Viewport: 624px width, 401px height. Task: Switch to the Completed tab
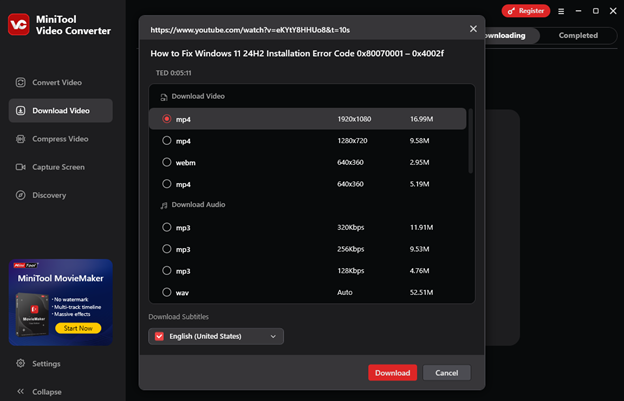[578, 35]
